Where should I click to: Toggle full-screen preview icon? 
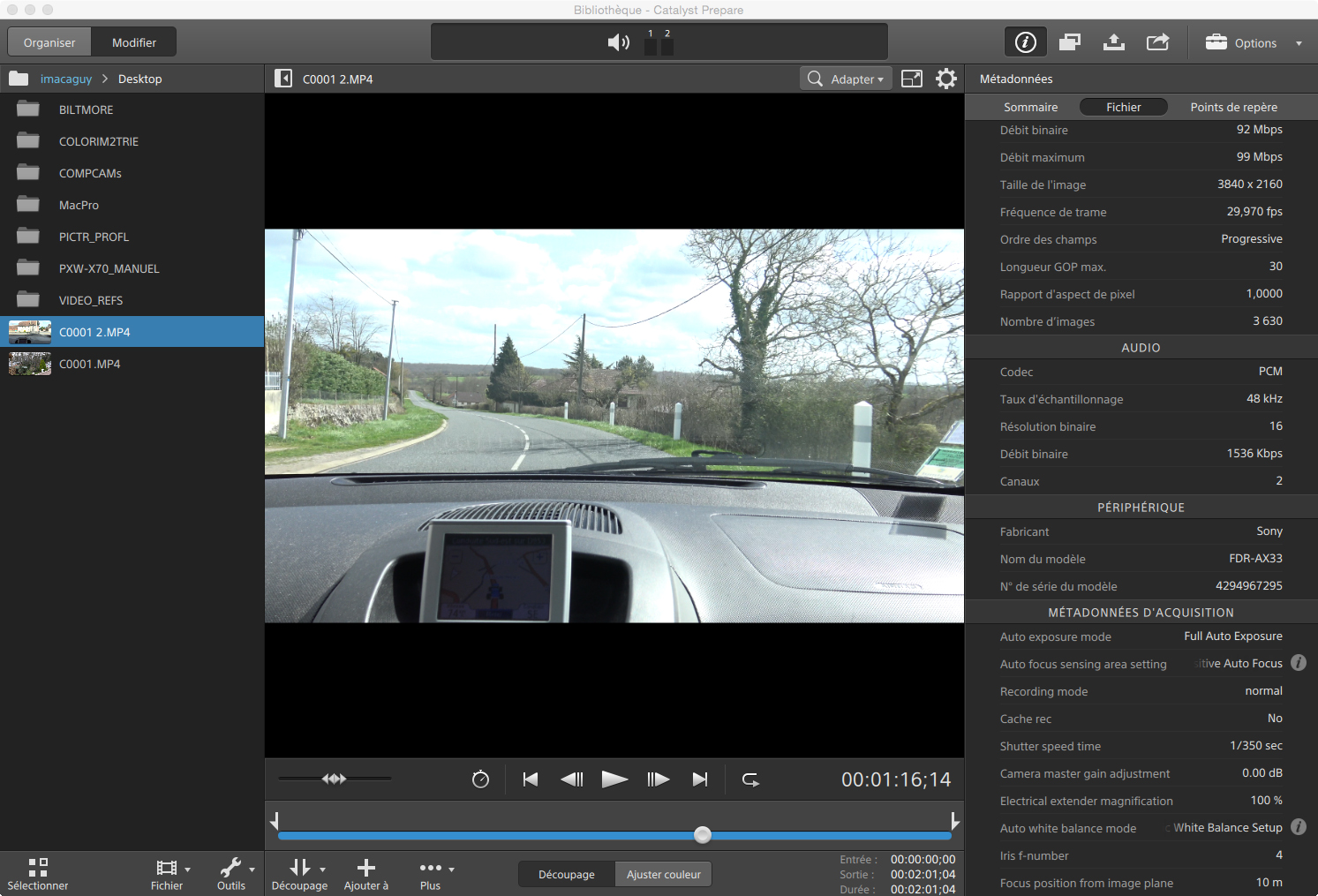[912, 79]
